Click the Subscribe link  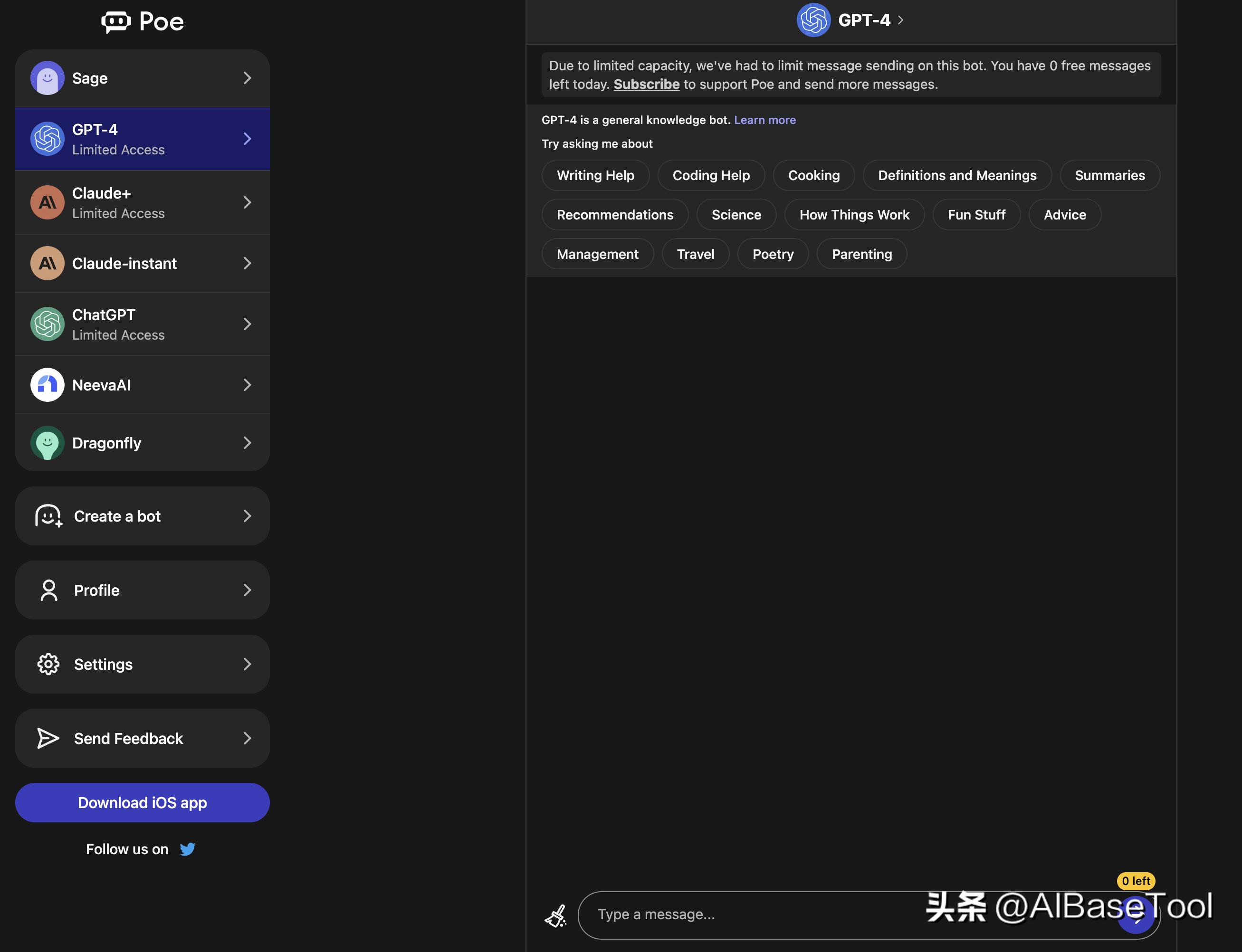tap(647, 85)
